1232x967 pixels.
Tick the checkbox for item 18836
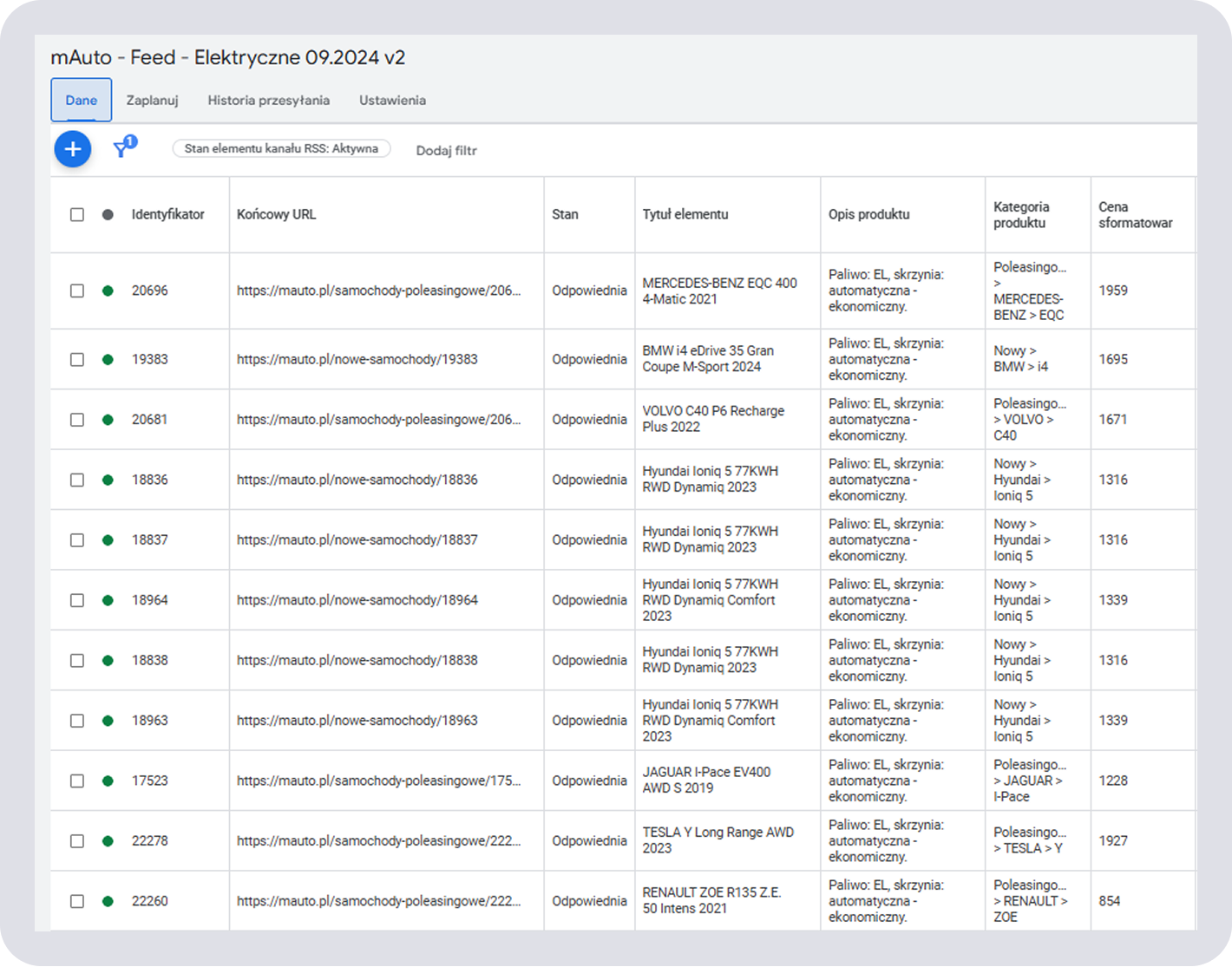click(x=77, y=480)
